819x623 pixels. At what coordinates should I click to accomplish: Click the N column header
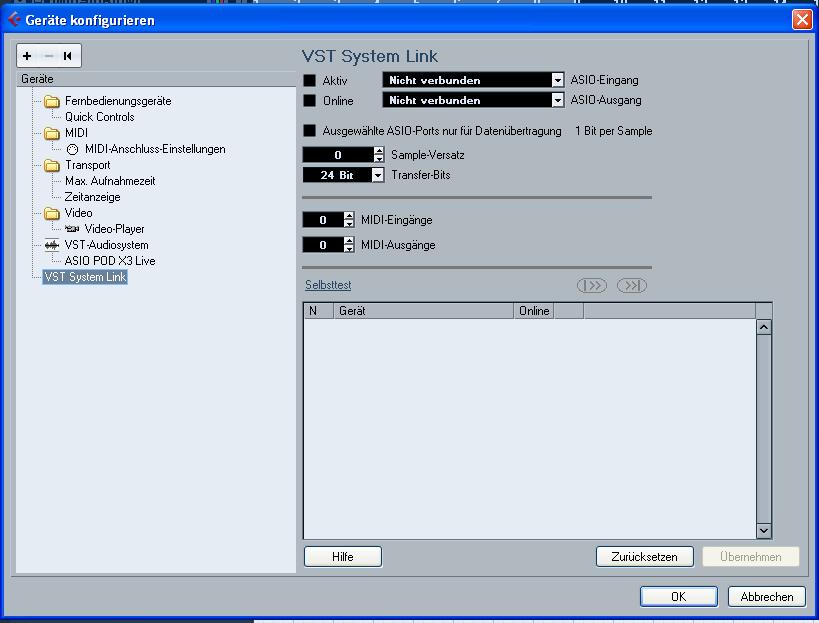319,311
